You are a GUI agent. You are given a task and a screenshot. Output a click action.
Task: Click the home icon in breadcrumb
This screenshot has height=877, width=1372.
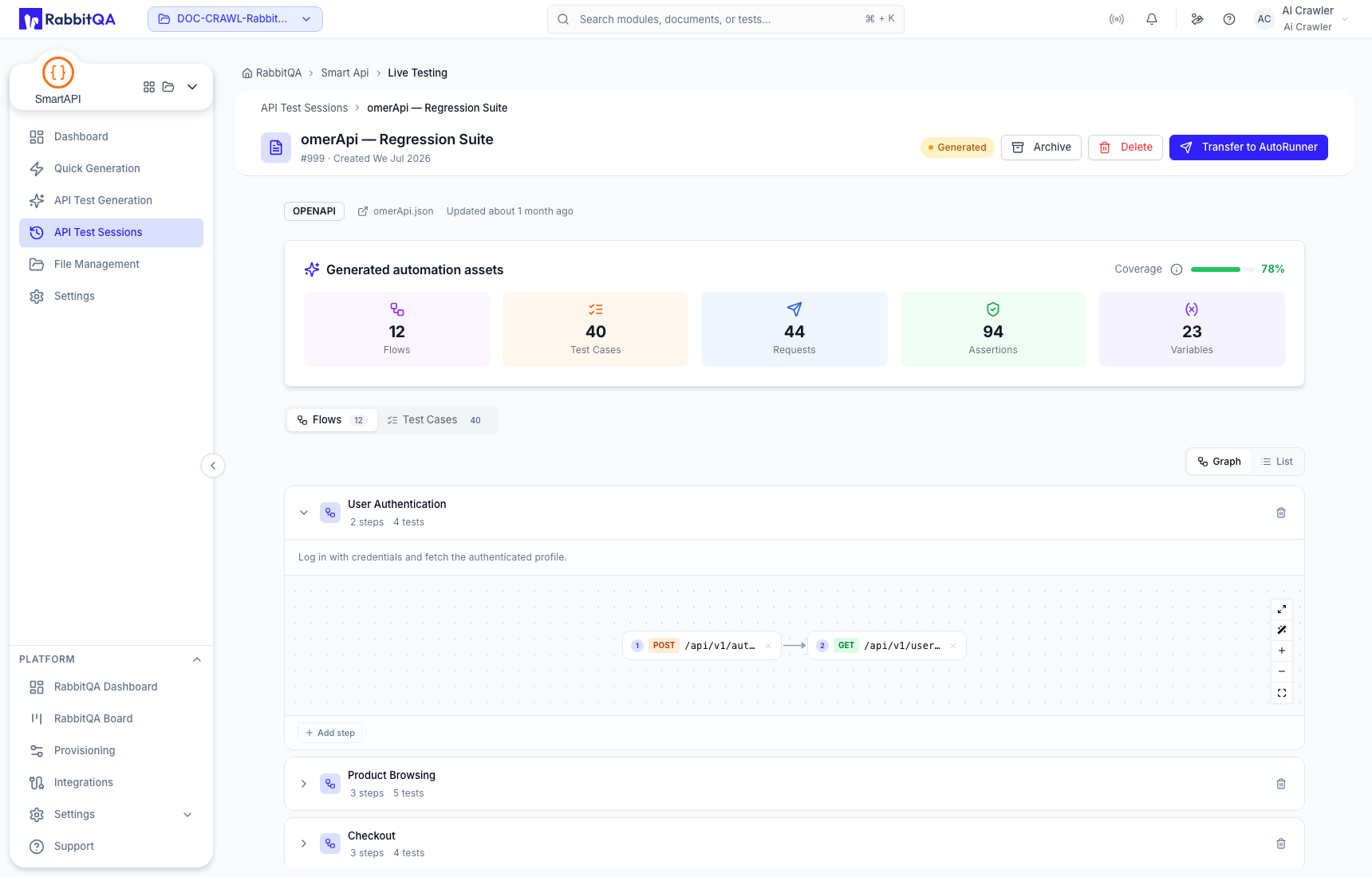pyautogui.click(x=247, y=73)
